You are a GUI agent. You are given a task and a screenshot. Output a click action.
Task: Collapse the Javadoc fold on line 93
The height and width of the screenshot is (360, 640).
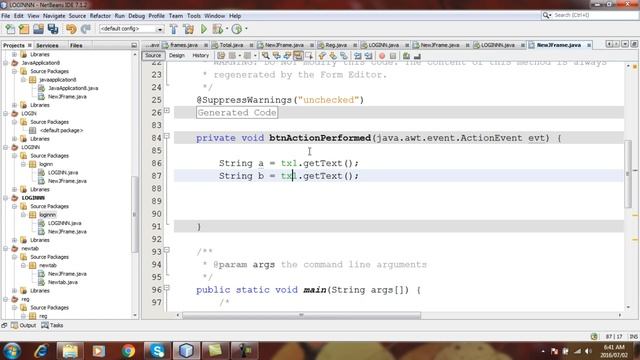[x=167, y=249]
